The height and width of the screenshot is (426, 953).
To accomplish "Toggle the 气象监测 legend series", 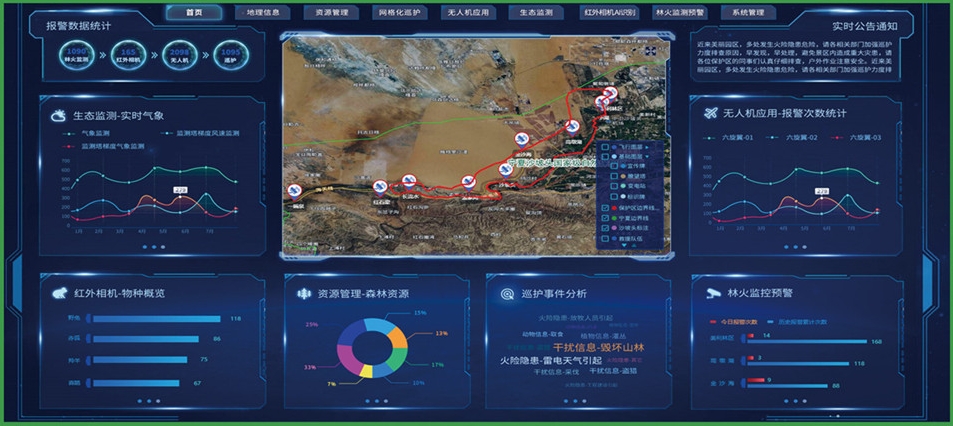I will pyautogui.click(x=86, y=133).
